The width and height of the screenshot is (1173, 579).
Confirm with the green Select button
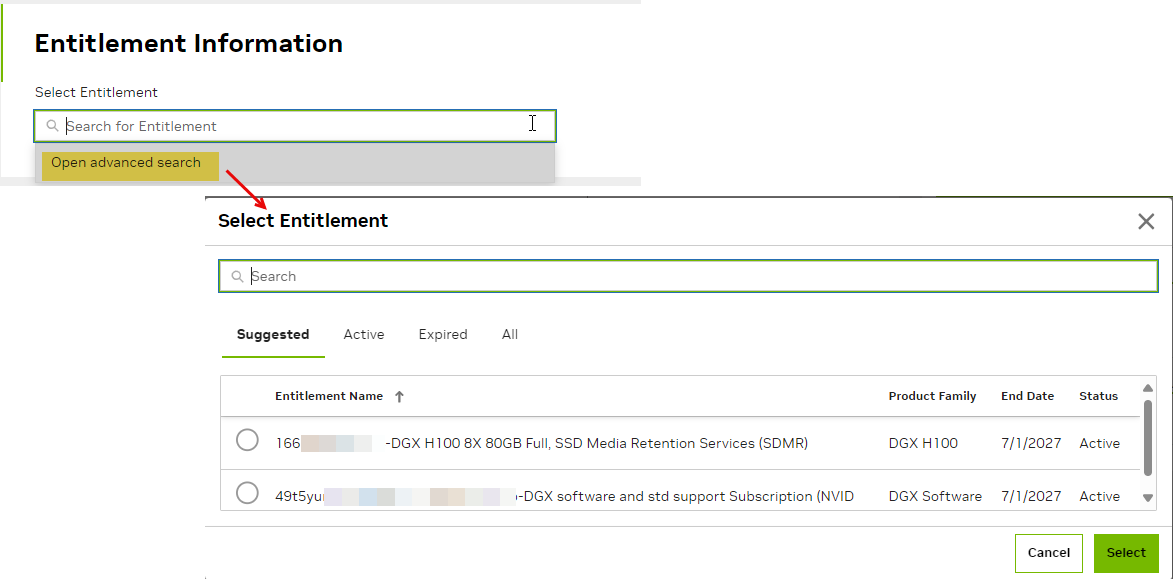pos(1126,553)
